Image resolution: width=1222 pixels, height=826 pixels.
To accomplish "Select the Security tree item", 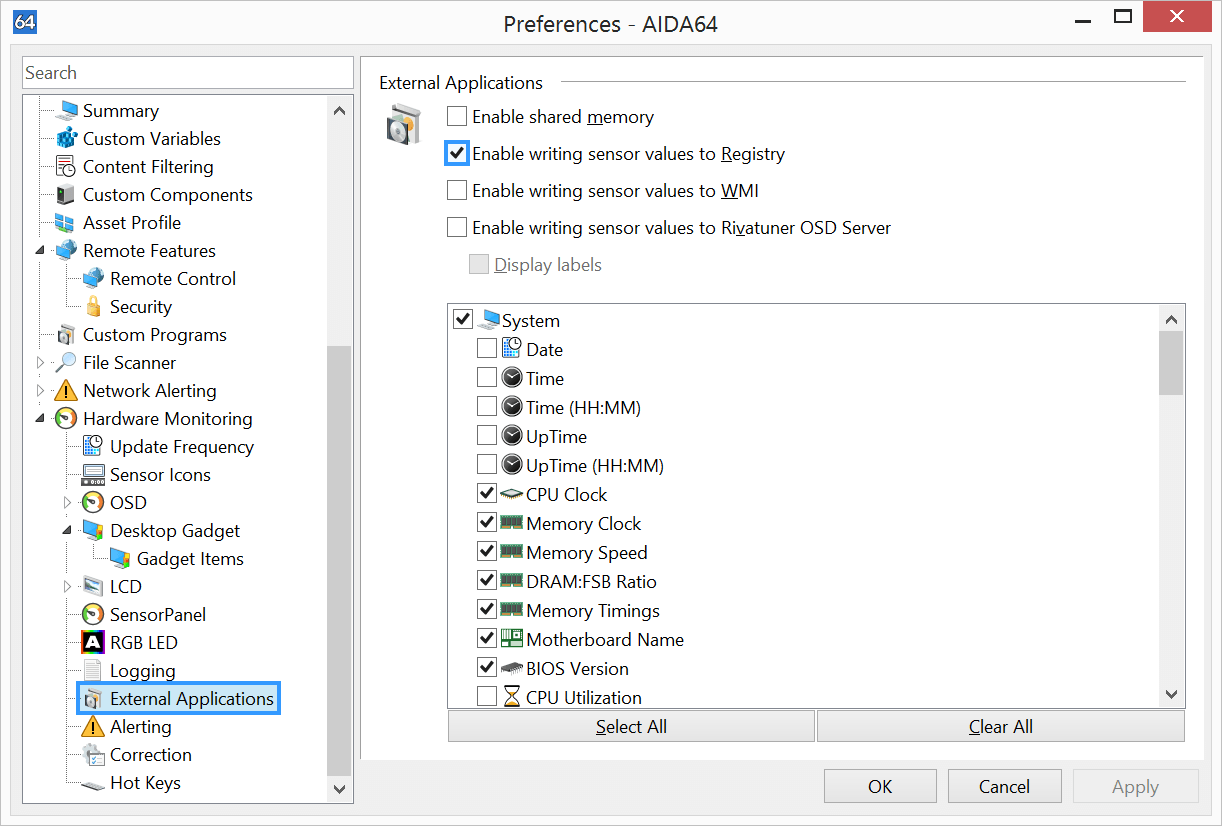I will (141, 307).
